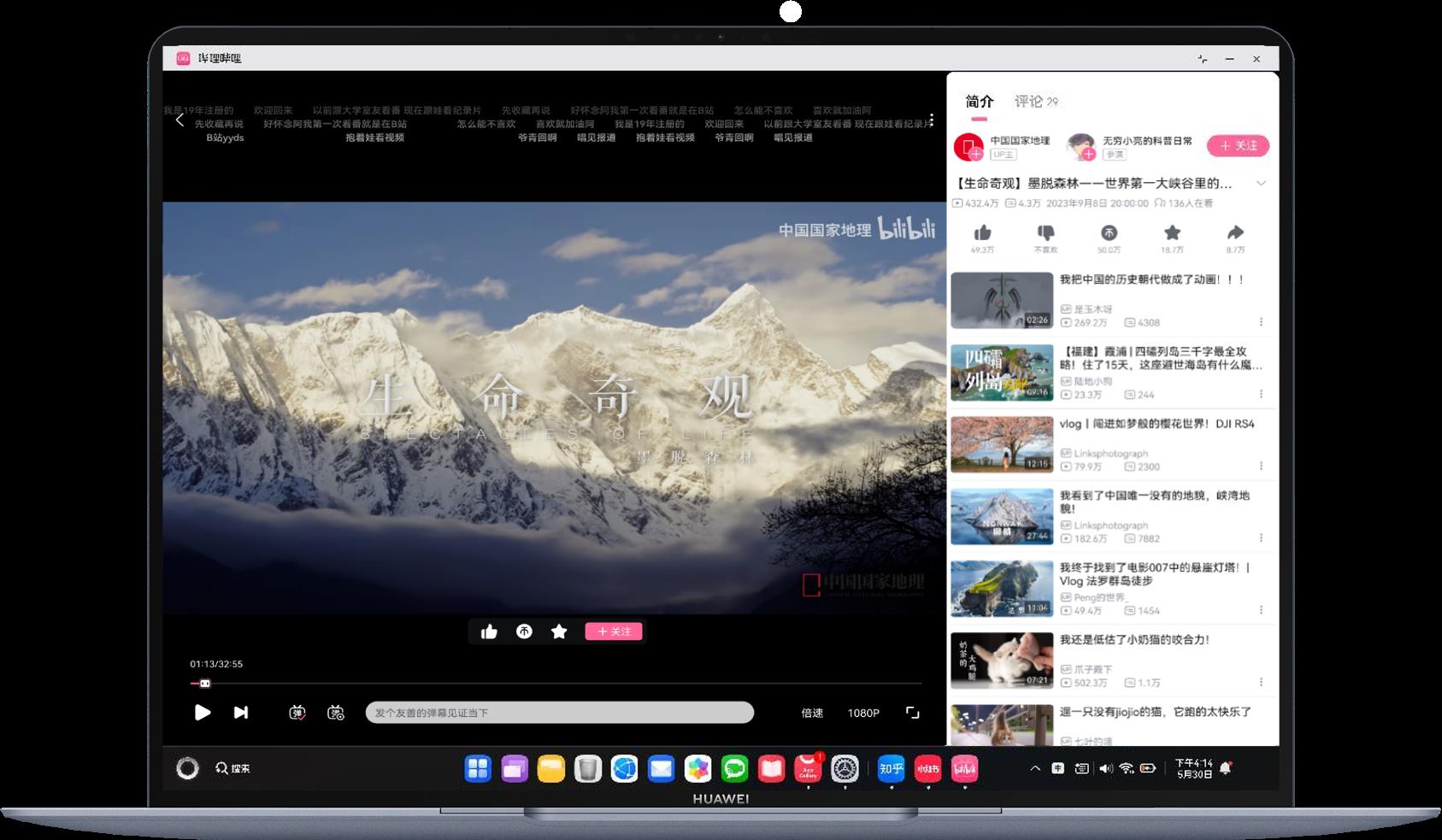Open 无穷小亮的科普日常 avatar
The image size is (1442, 840).
(x=1081, y=147)
